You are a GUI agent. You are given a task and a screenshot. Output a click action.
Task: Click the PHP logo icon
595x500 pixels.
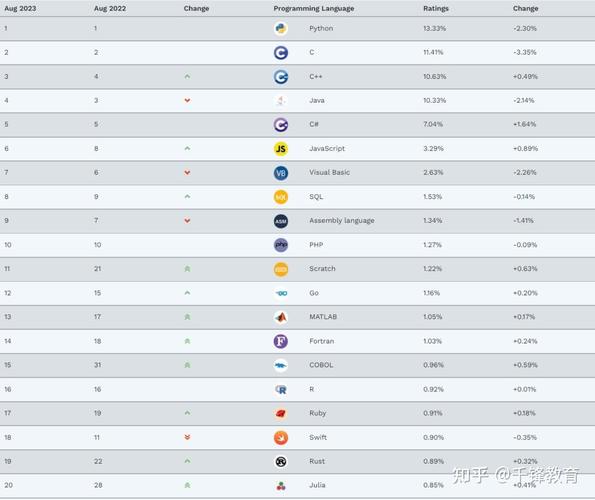point(281,245)
